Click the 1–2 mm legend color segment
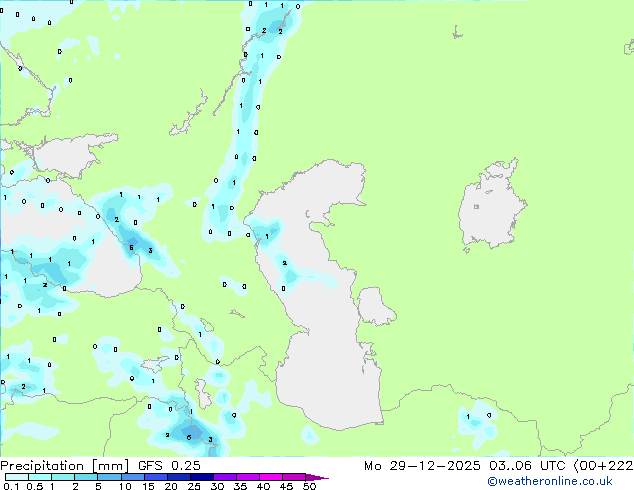634x490 pixels. point(63,477)
